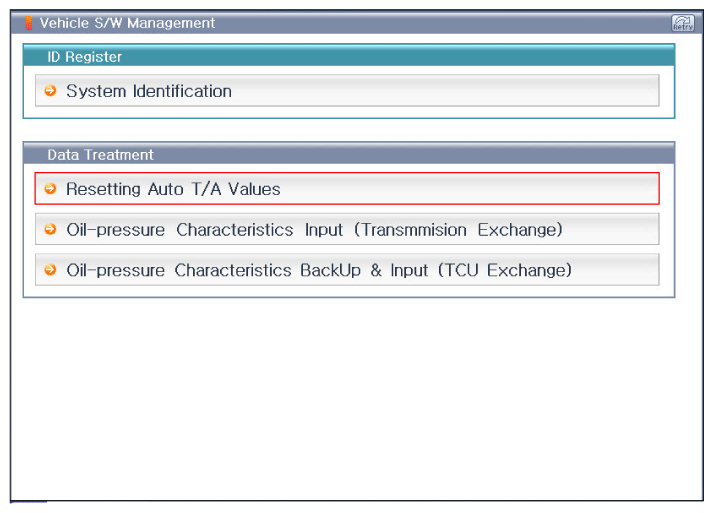Open Oil-pressure Characteristics Input (Transmission Exchange)
713x513 pixels.
[347, 229]
